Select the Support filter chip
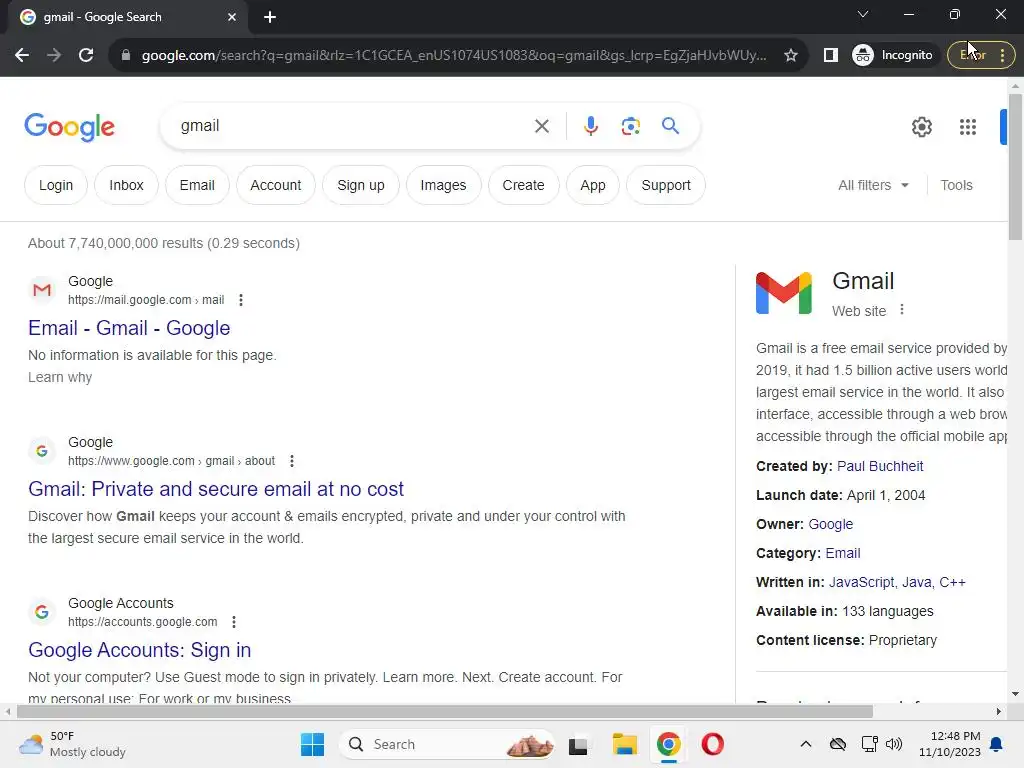 click(x=666, y=185)
